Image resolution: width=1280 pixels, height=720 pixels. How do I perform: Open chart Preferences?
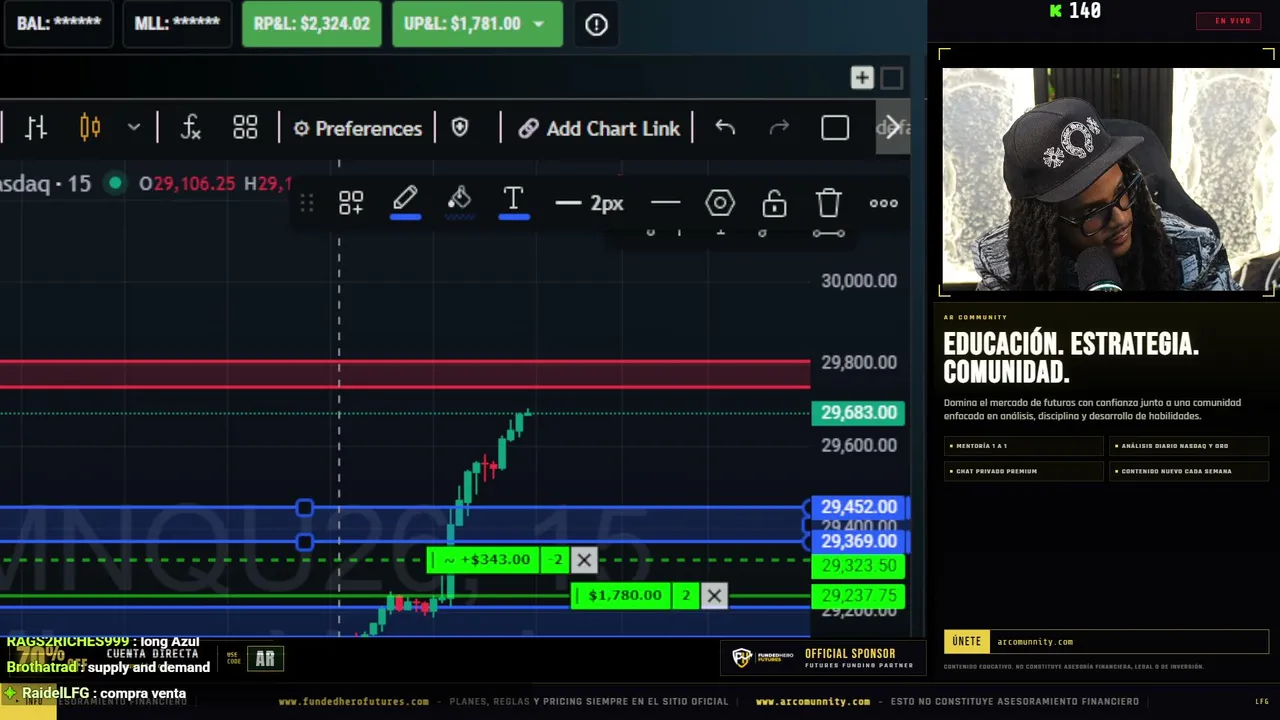pos(357,128)
